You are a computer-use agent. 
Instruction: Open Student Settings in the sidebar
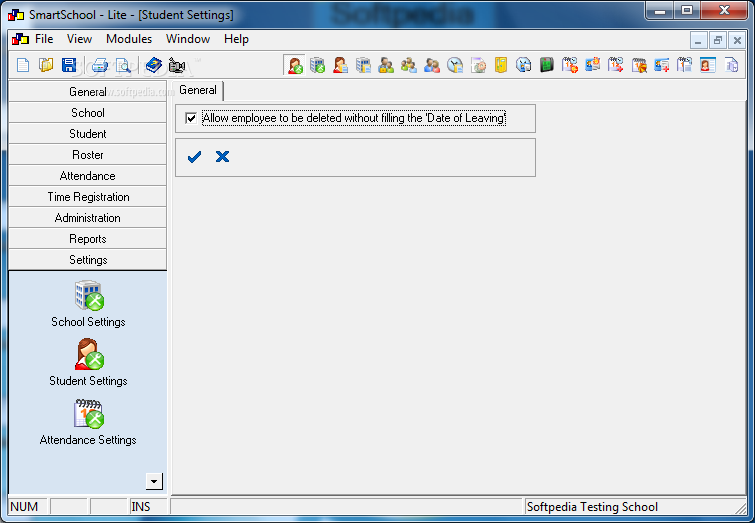click(x=88, y=362)
